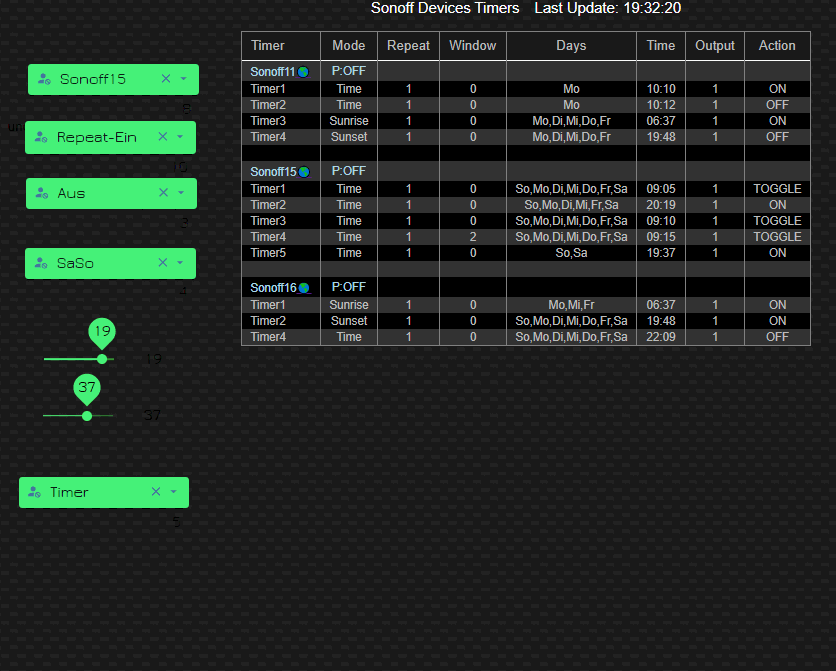Click the OFF action for time 22:09
This screenshot has height=671, width=836.
(x=777, y=337)
